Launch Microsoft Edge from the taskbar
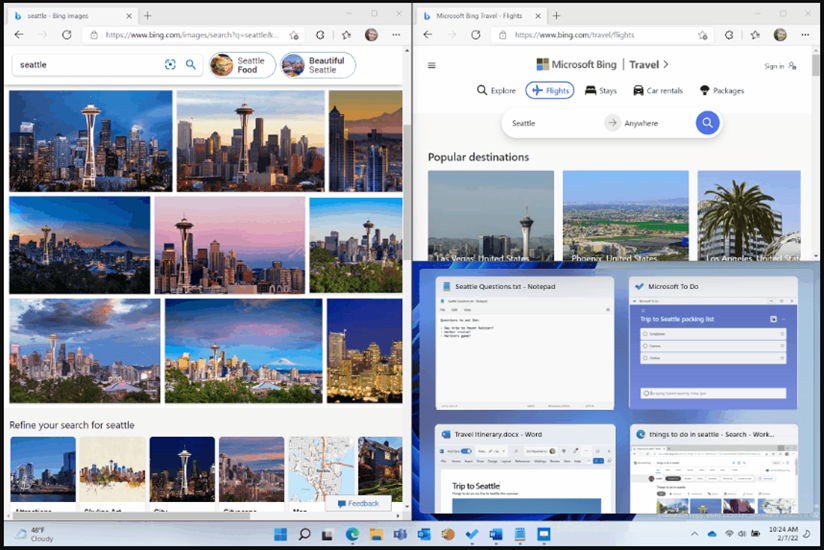This screenshot has width=824, height=550. [x=352, y=535]
